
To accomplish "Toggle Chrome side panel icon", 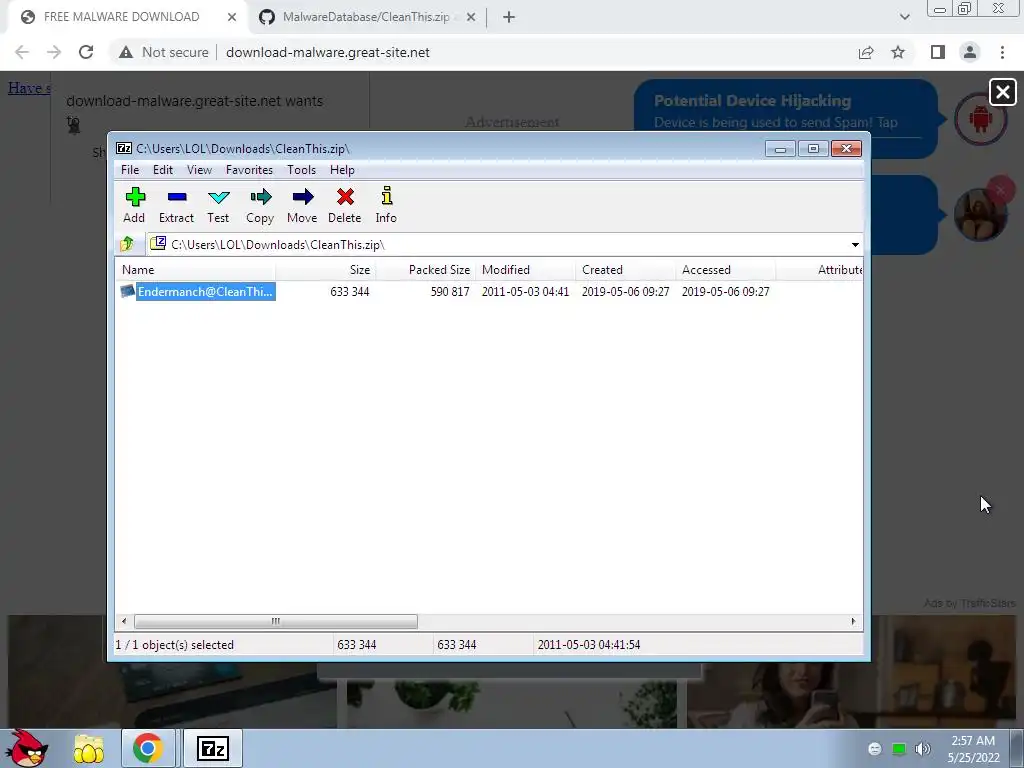I will (938, 52).
